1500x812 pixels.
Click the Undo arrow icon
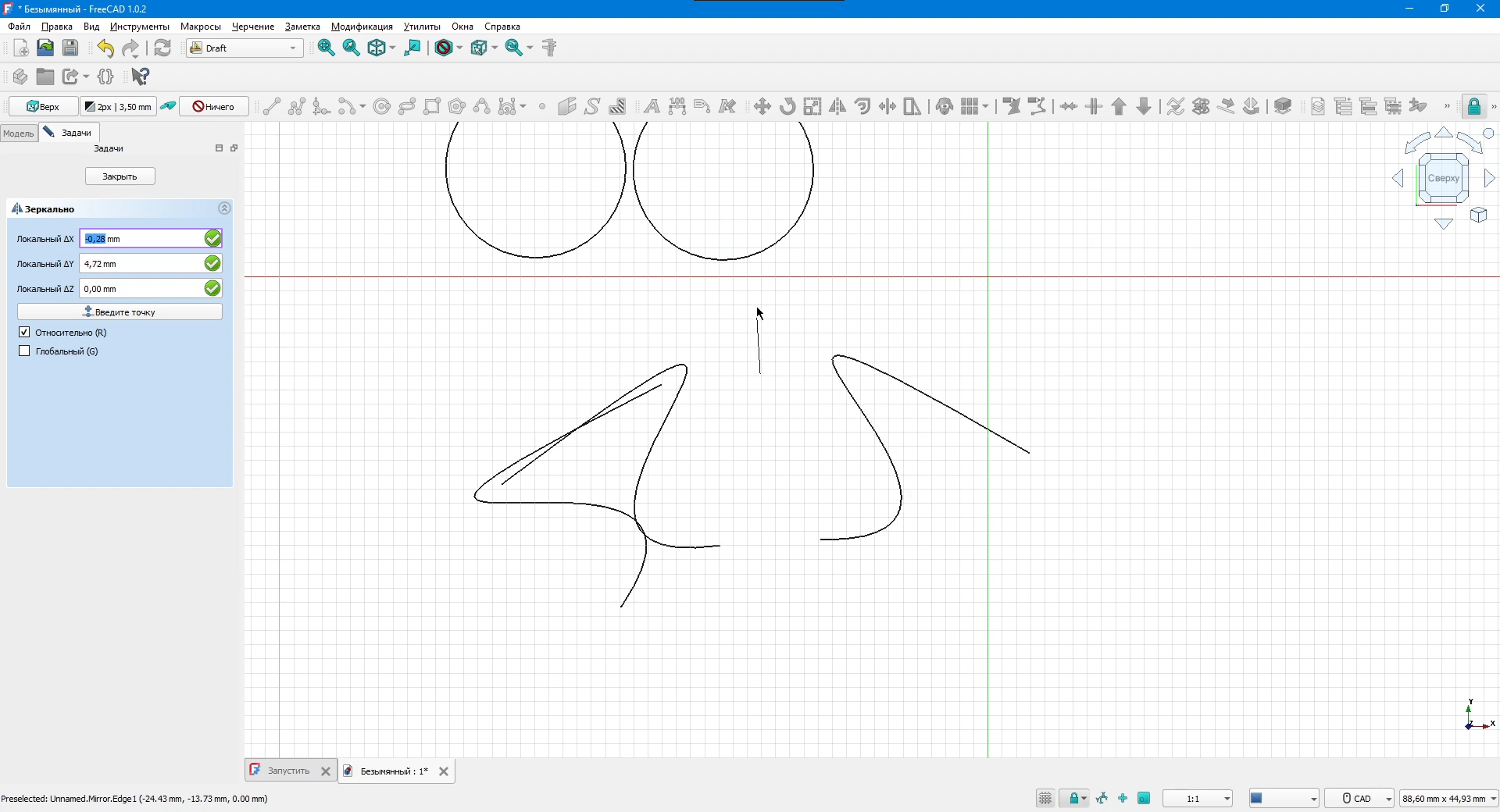[x=105, y=48]
